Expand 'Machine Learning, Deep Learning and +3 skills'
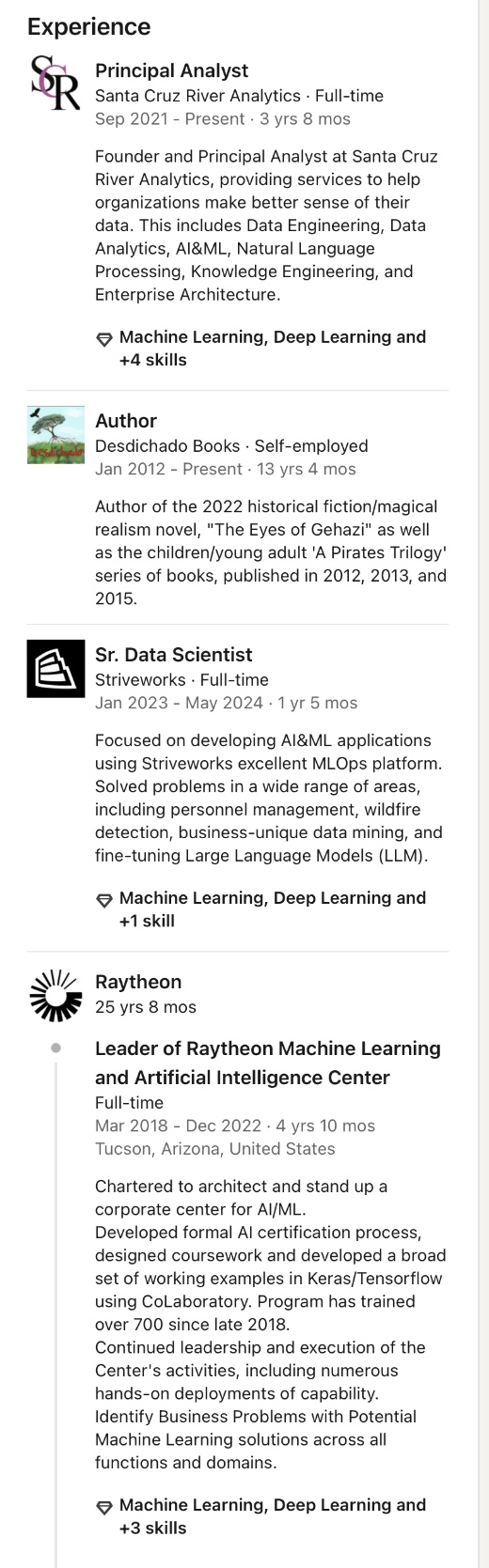 pyautogui.click(x=261, y=1516)
